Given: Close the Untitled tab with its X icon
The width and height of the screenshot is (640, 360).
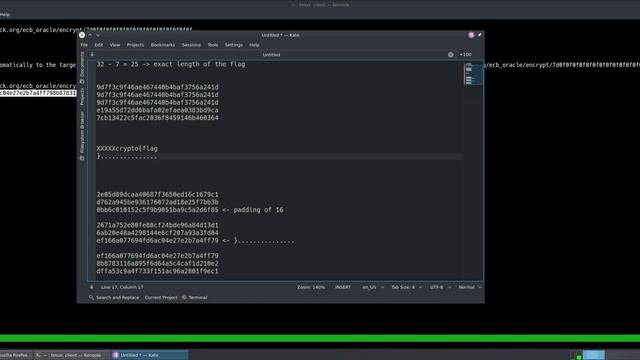Looking at the screenshot, I should point(451,55).
